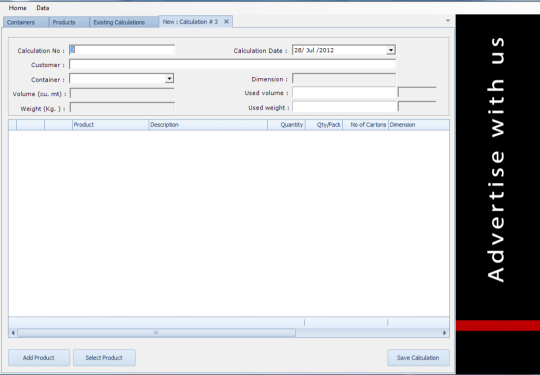Click the small box beside Used weight
Viewport: 540px width, 375px height.
pos(417,107)
